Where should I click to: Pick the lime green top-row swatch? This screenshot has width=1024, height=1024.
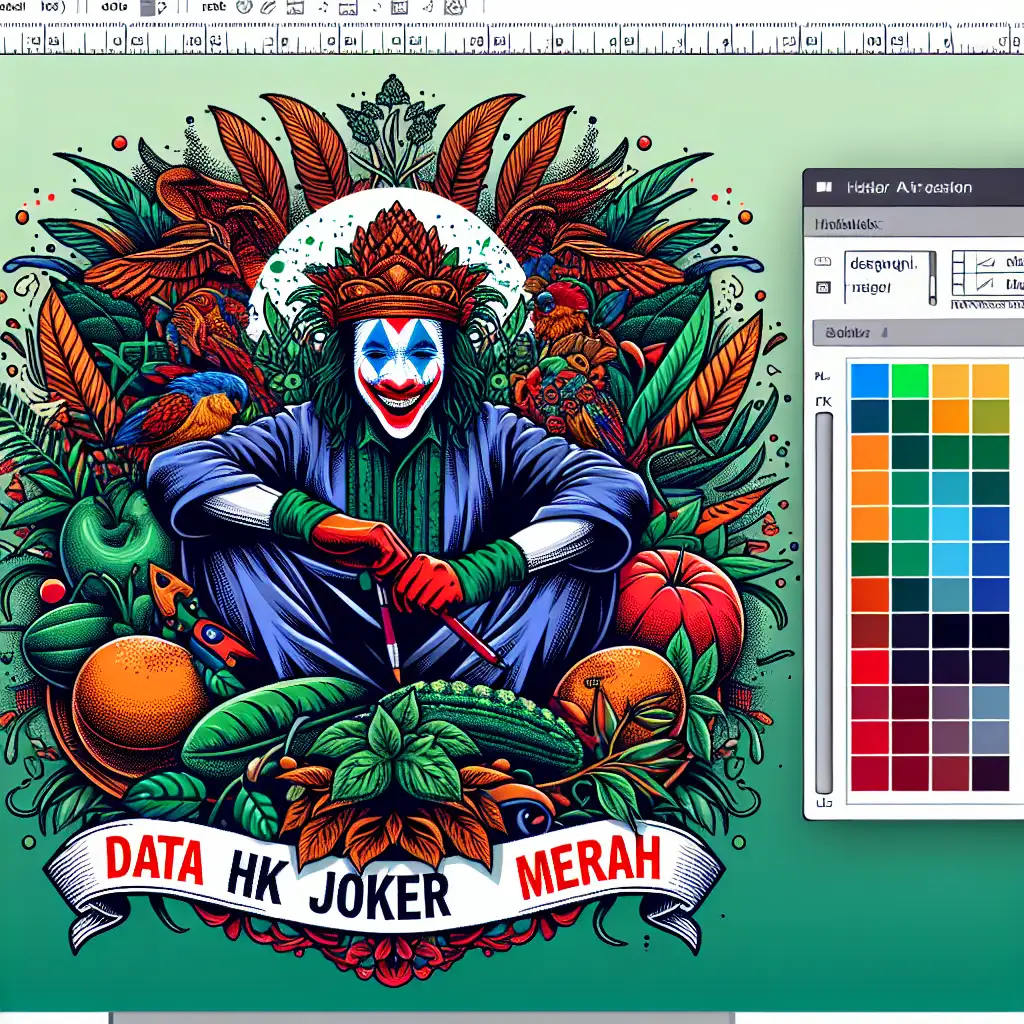910,381
